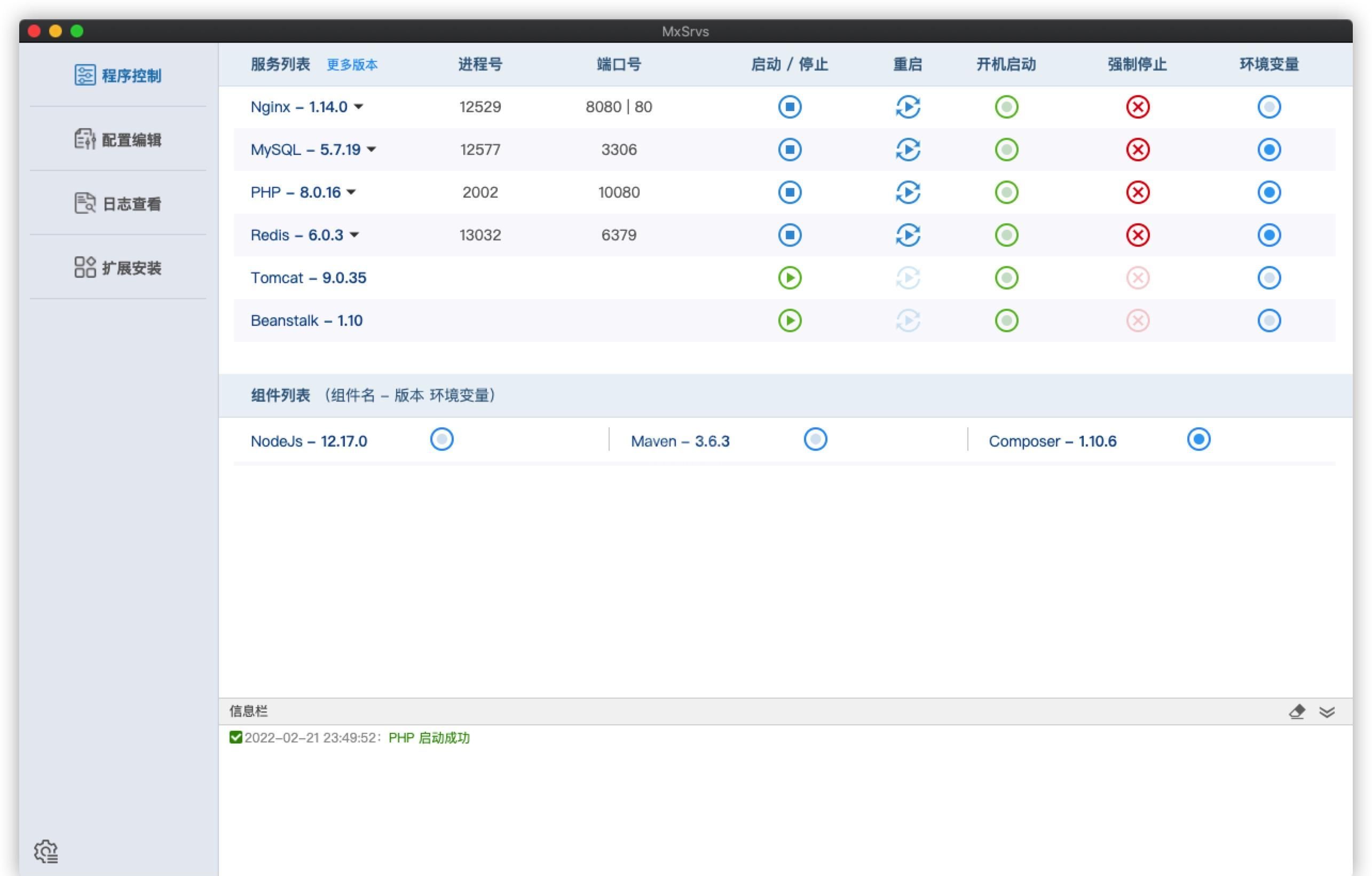Start the Beanstalk service
The width and height of the screenshot is (1372, 876).
(x=790, y=320)
